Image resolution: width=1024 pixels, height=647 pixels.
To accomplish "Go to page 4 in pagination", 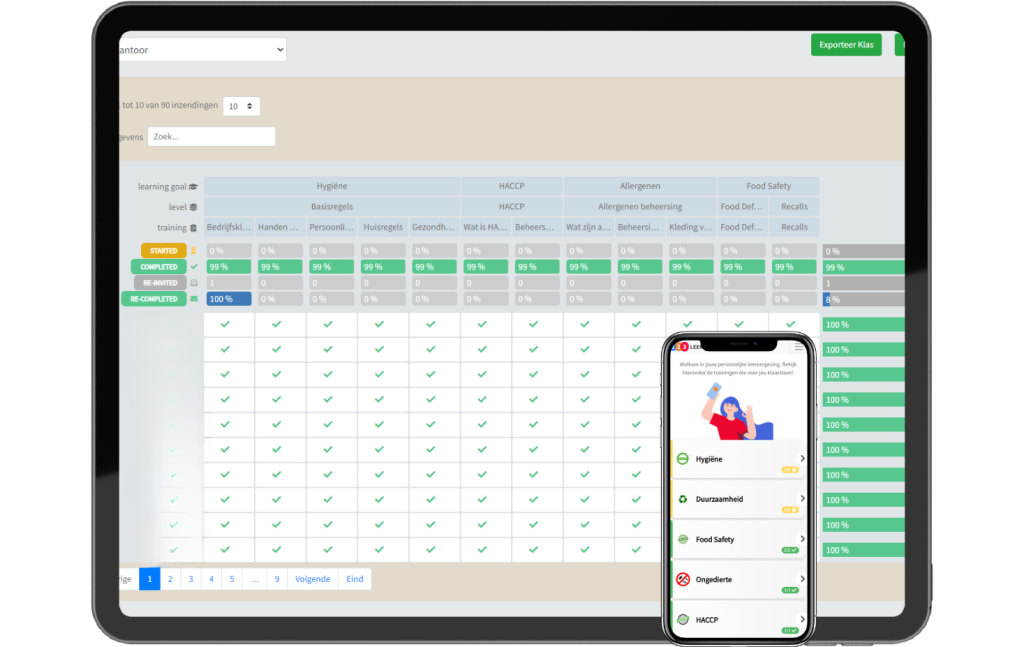I will point(211,579).
